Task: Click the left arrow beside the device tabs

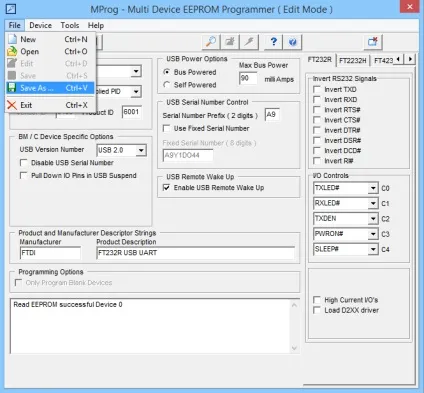Action: (399, 59)
